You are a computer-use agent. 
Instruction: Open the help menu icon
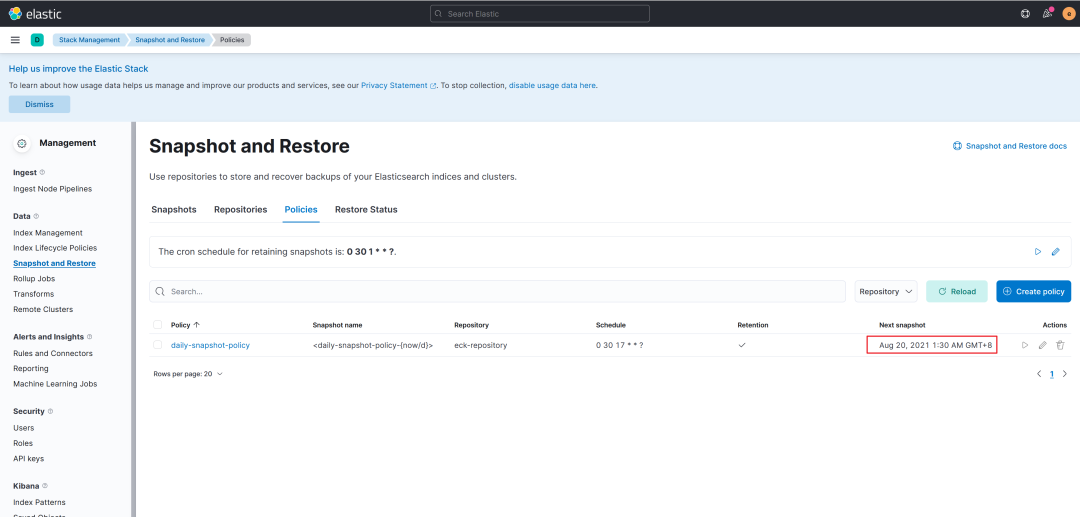(1025, 13)
